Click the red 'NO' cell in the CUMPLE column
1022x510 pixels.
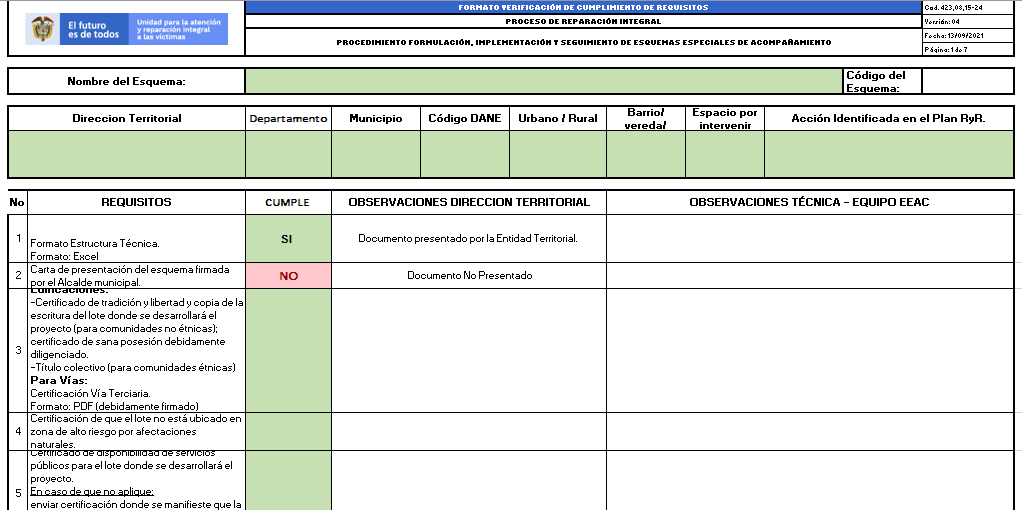pyautogui.click(x=288, y=275)
